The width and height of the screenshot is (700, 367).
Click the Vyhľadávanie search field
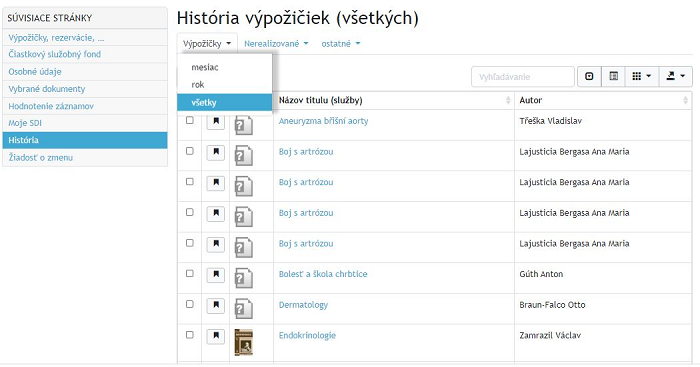523,77
